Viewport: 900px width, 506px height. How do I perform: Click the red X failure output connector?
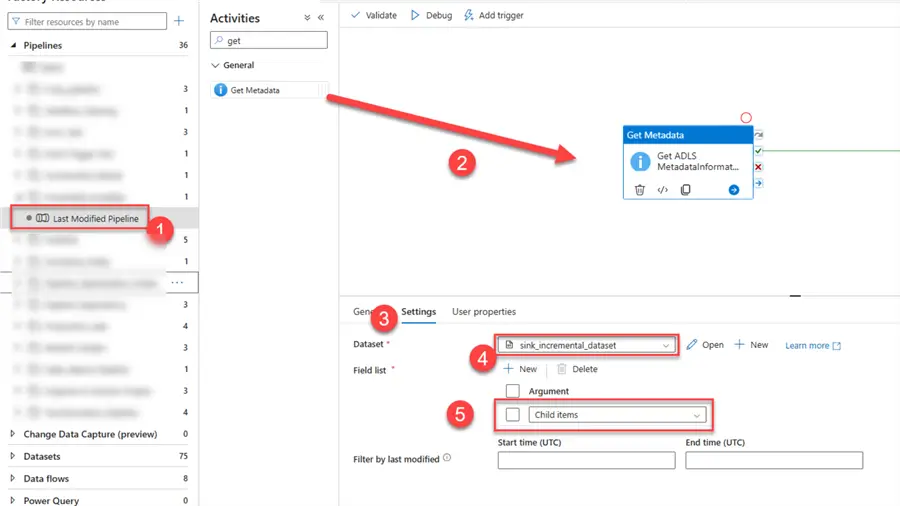coord(759,167)
